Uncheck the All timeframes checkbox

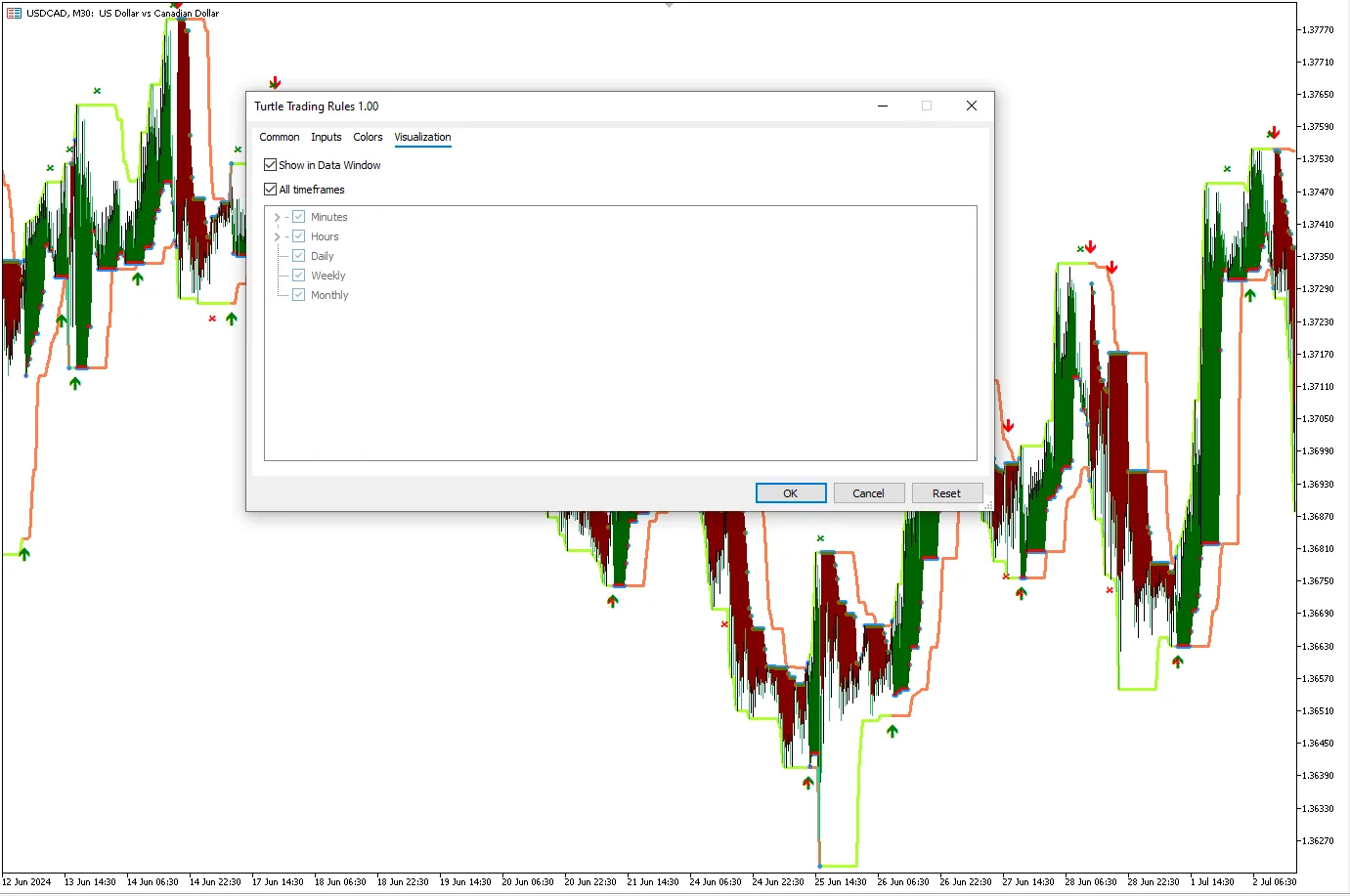tap(271, 190)
